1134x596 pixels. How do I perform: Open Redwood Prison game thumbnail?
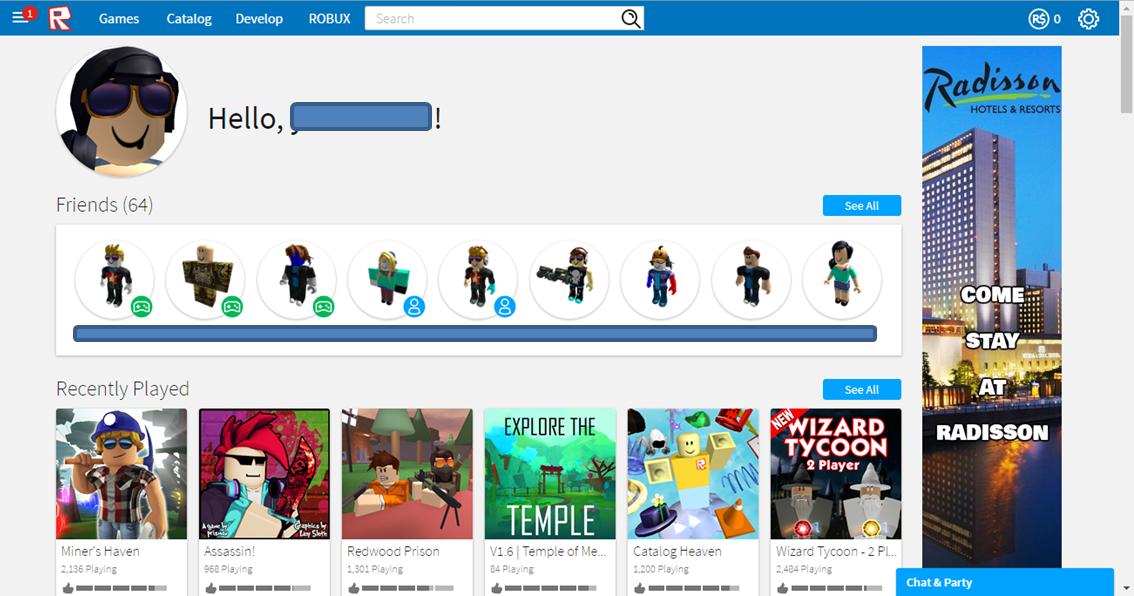pos(407,474)
